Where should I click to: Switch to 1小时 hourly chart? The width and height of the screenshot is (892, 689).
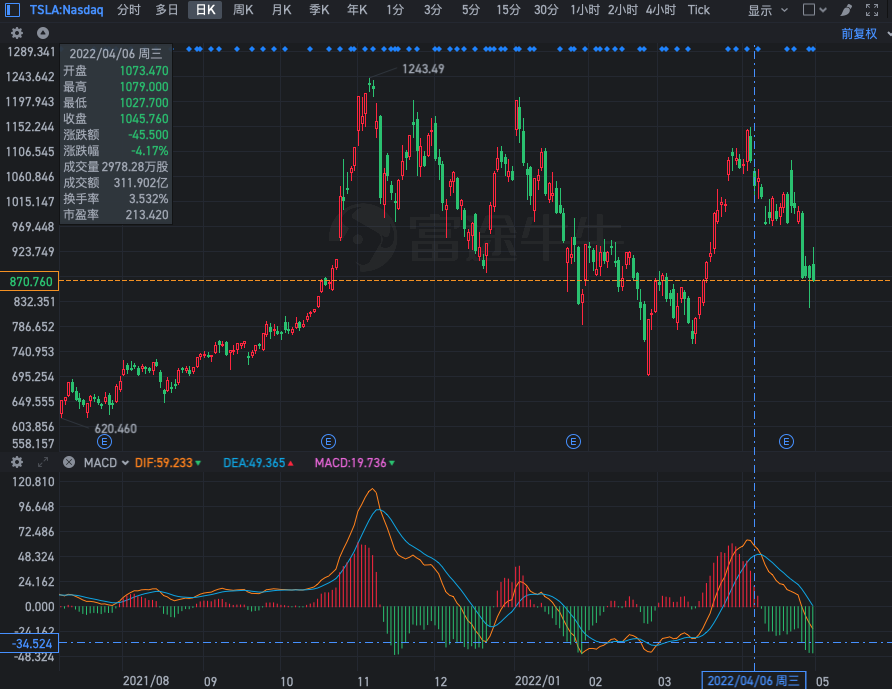tap(585, 10)
